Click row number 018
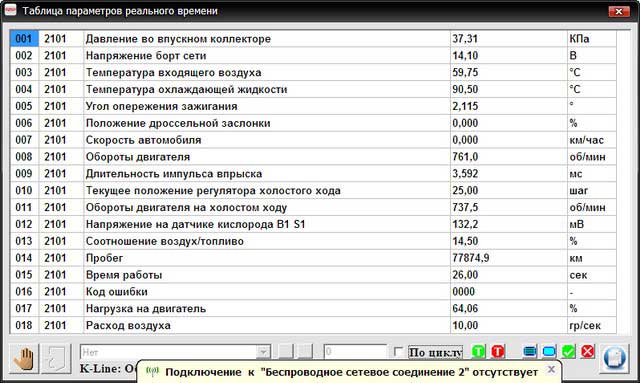640x383 pixels. coord(24,325)
